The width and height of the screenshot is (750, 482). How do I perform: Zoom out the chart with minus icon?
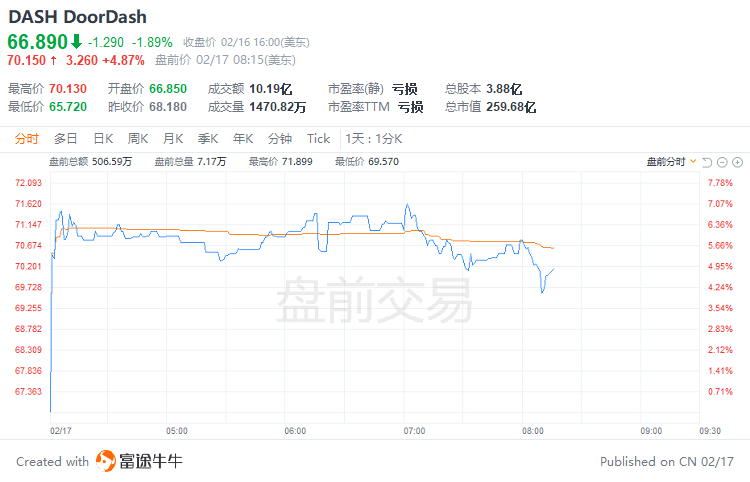click(722, 162)
